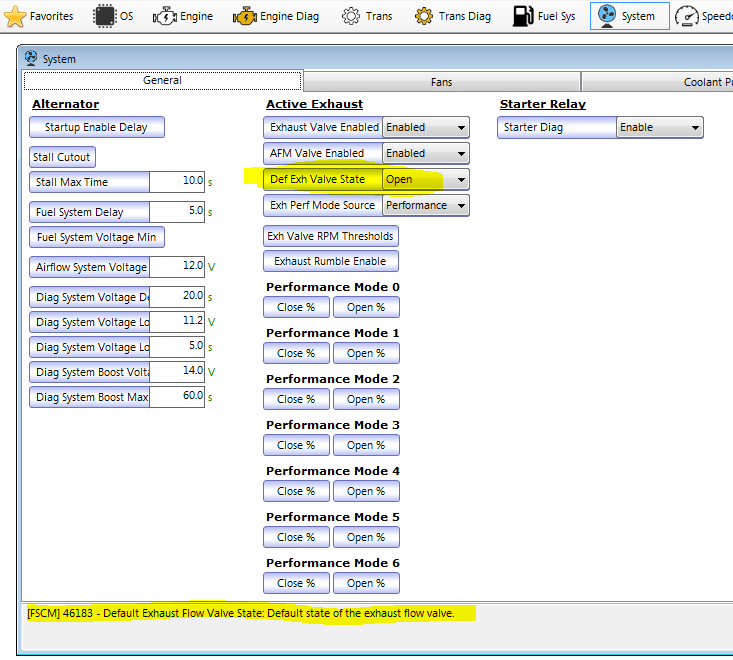Open the Def Exh Valve State dropdown
This screenshot has width=733, height=660.
460,180
